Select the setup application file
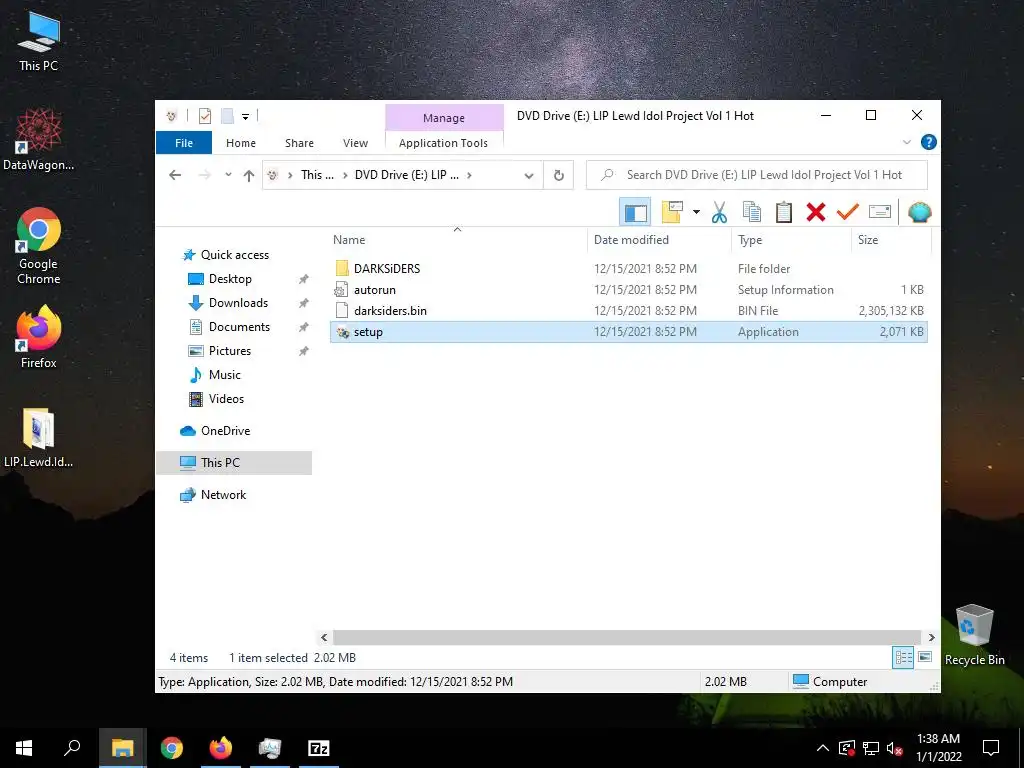Viewport: 1024px width, 768px height. tap(628, 332)
